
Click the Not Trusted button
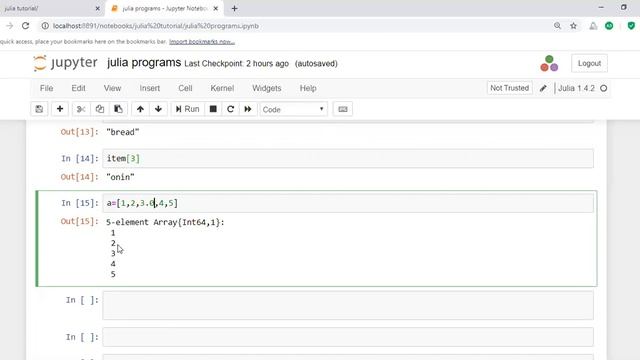click(x=509, y=88)
